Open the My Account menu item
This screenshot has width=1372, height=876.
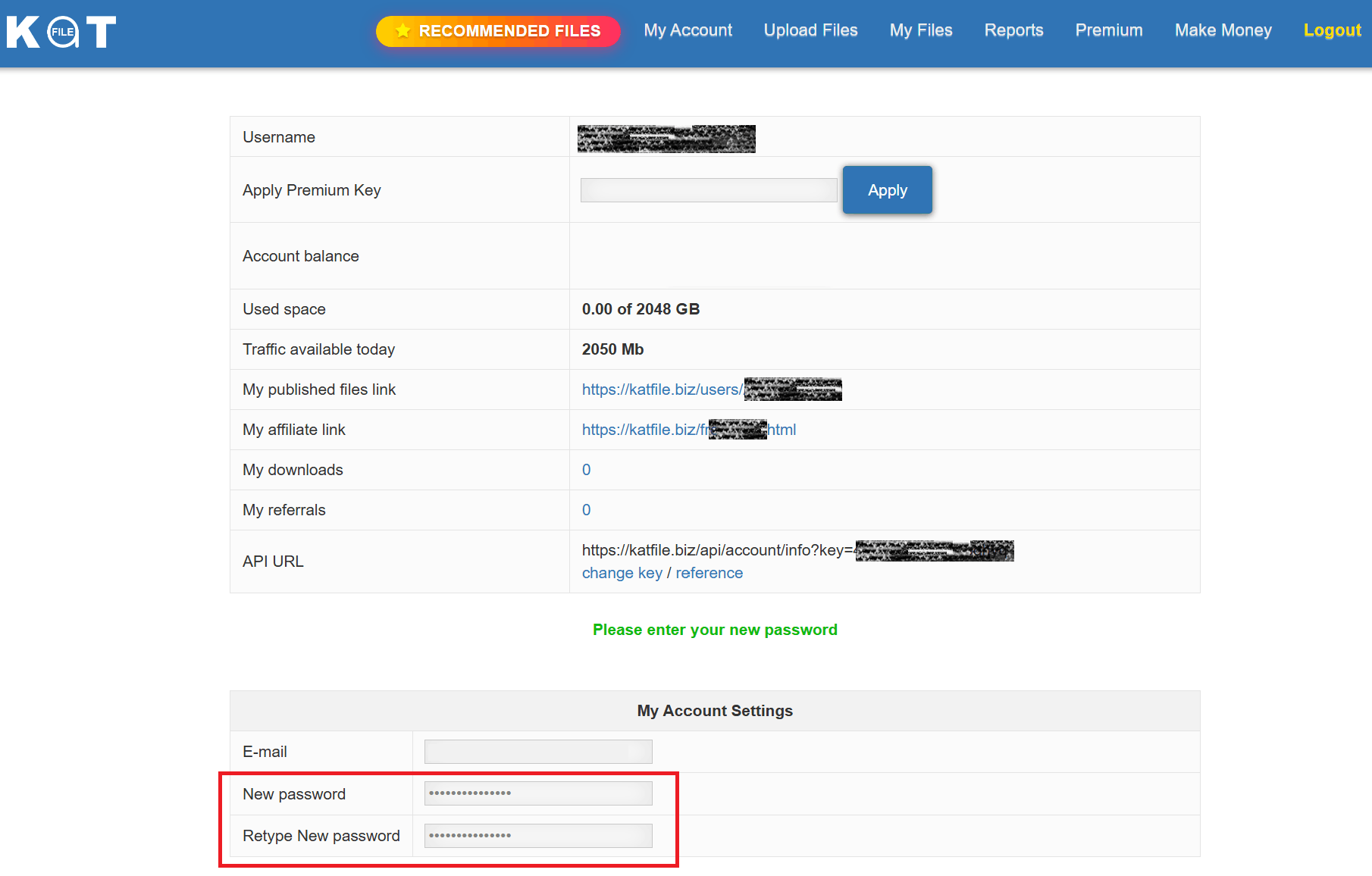click(x=688, y=30)
